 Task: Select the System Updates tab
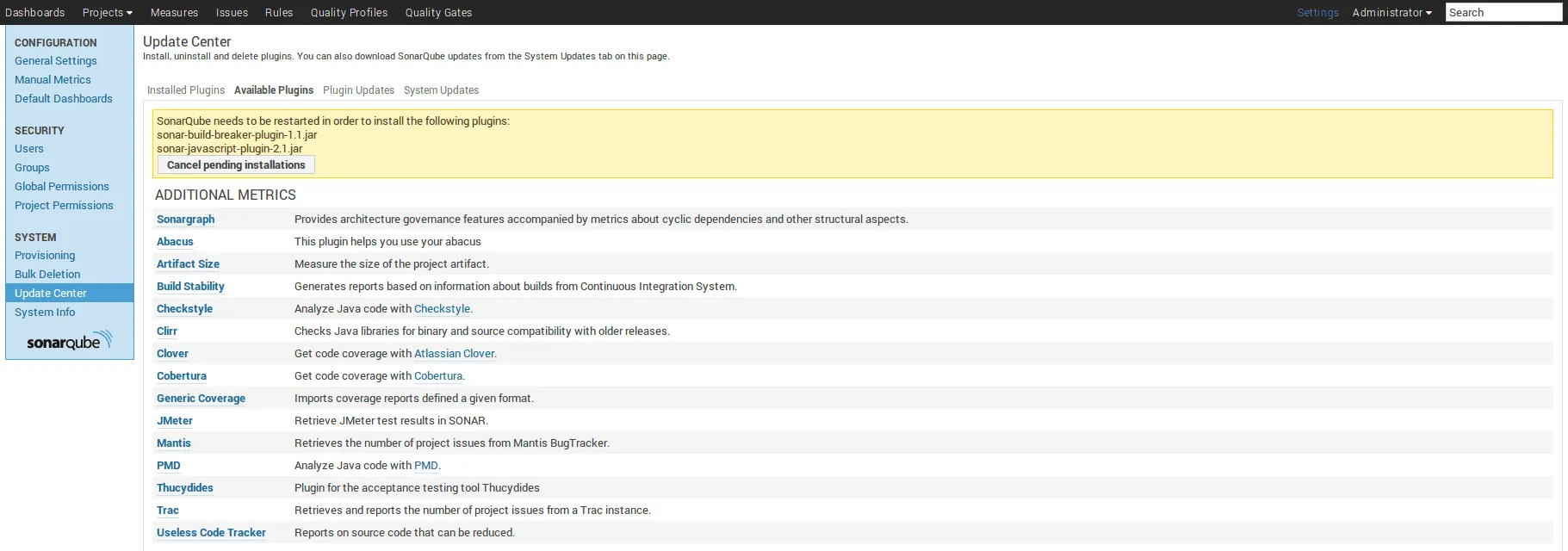[x=441, y=90]
